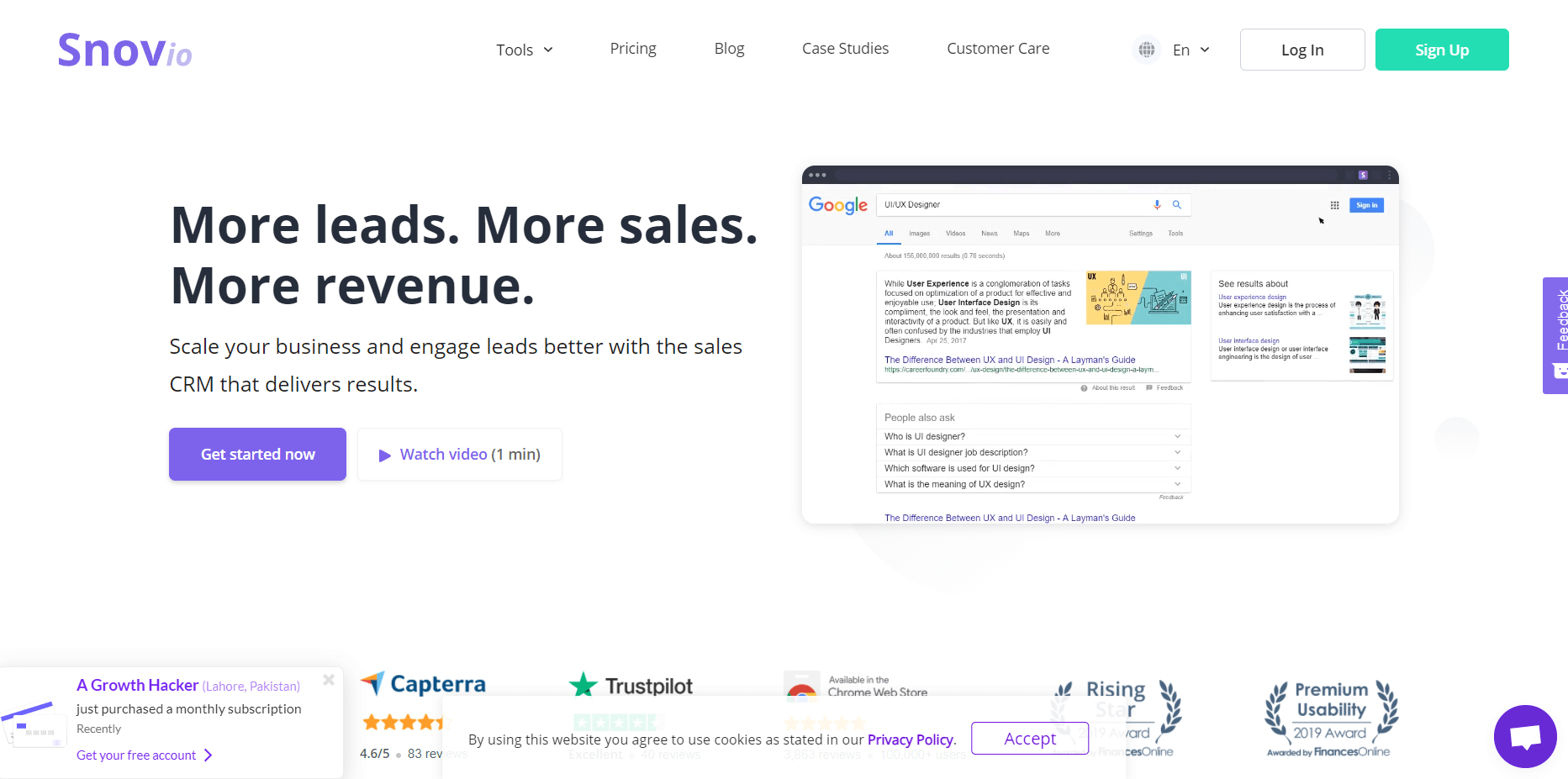Select the News tab in demo results
Viewport: 1568px width, 779px height.
click(989, 234)
